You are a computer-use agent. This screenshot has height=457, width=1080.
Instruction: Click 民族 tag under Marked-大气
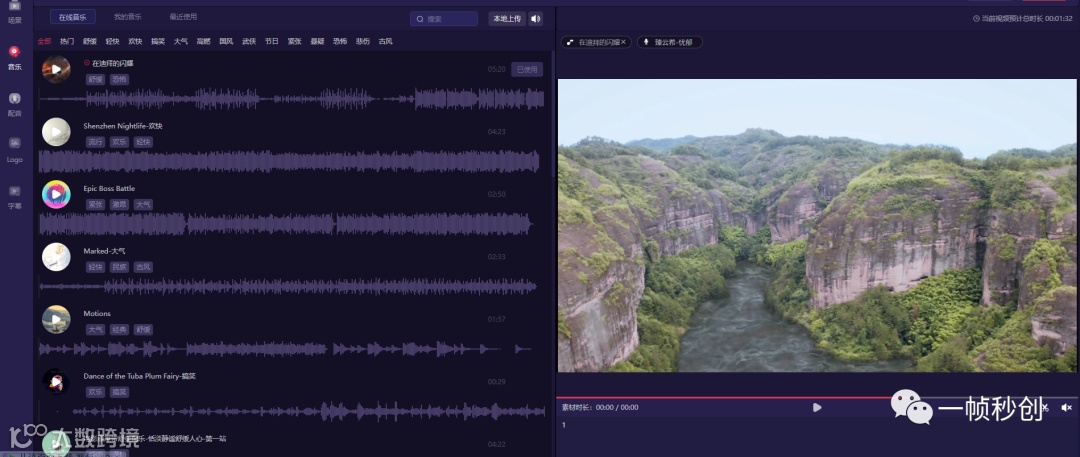pyautogui.click(x=119, y=267)
